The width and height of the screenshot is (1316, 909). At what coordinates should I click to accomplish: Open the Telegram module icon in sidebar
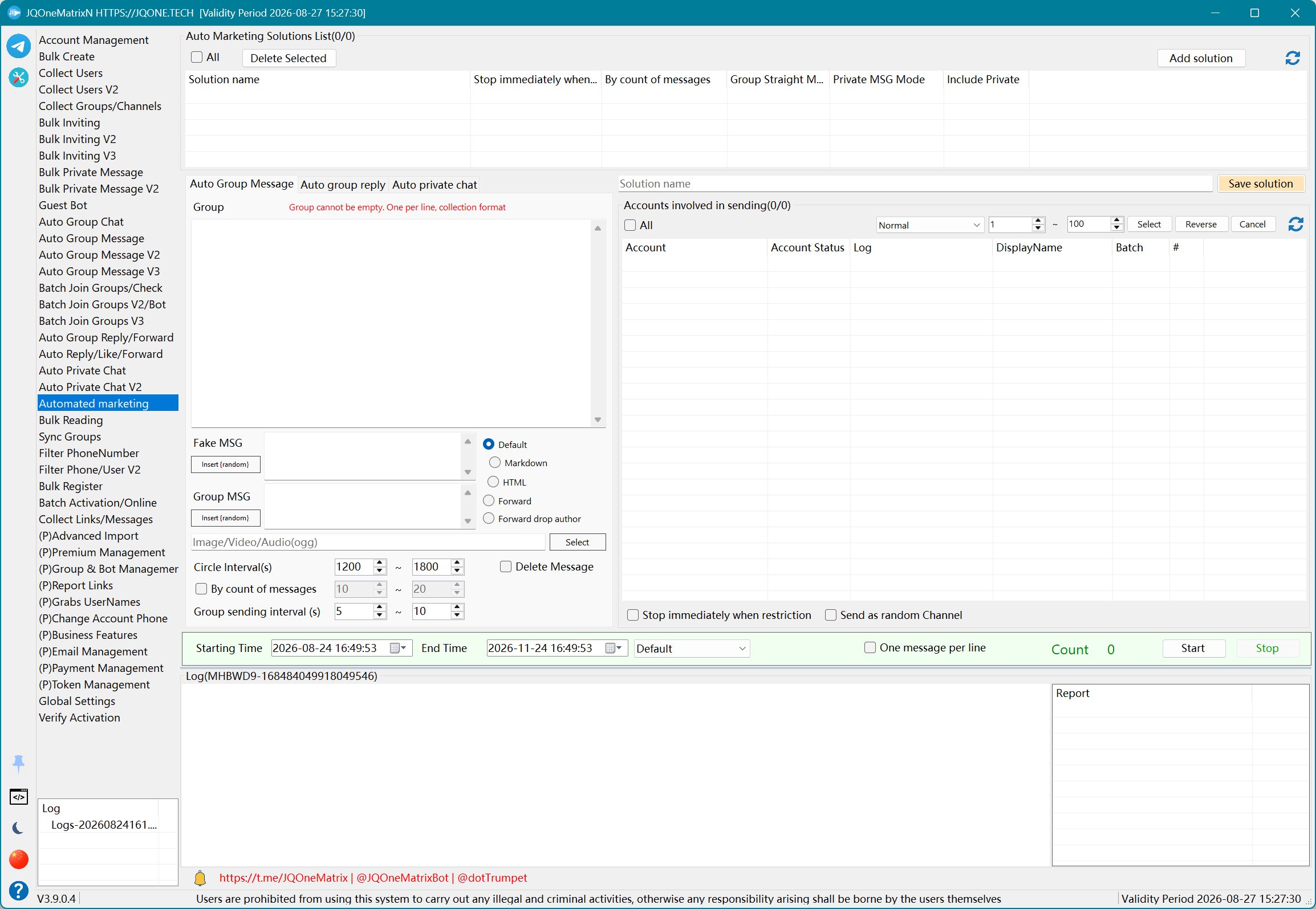pyautogui.click(x=18, y=46)
